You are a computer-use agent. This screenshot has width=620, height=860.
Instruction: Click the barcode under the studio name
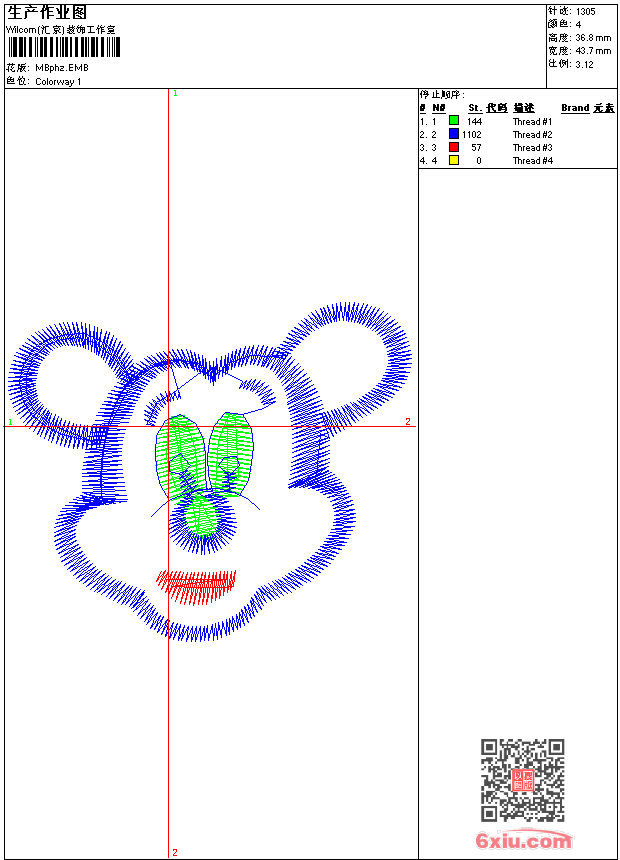pos(64,48)
